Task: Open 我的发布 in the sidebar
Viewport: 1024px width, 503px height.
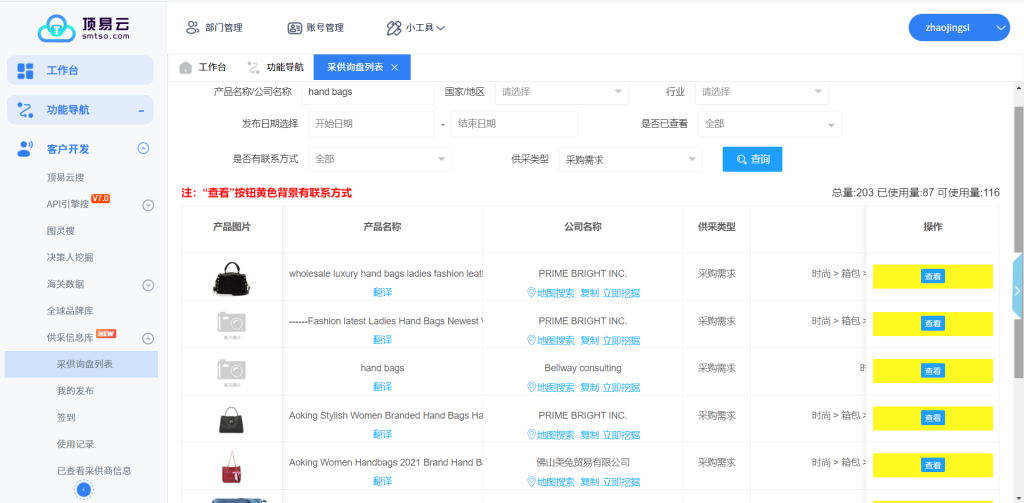Action: pos(77,391)
